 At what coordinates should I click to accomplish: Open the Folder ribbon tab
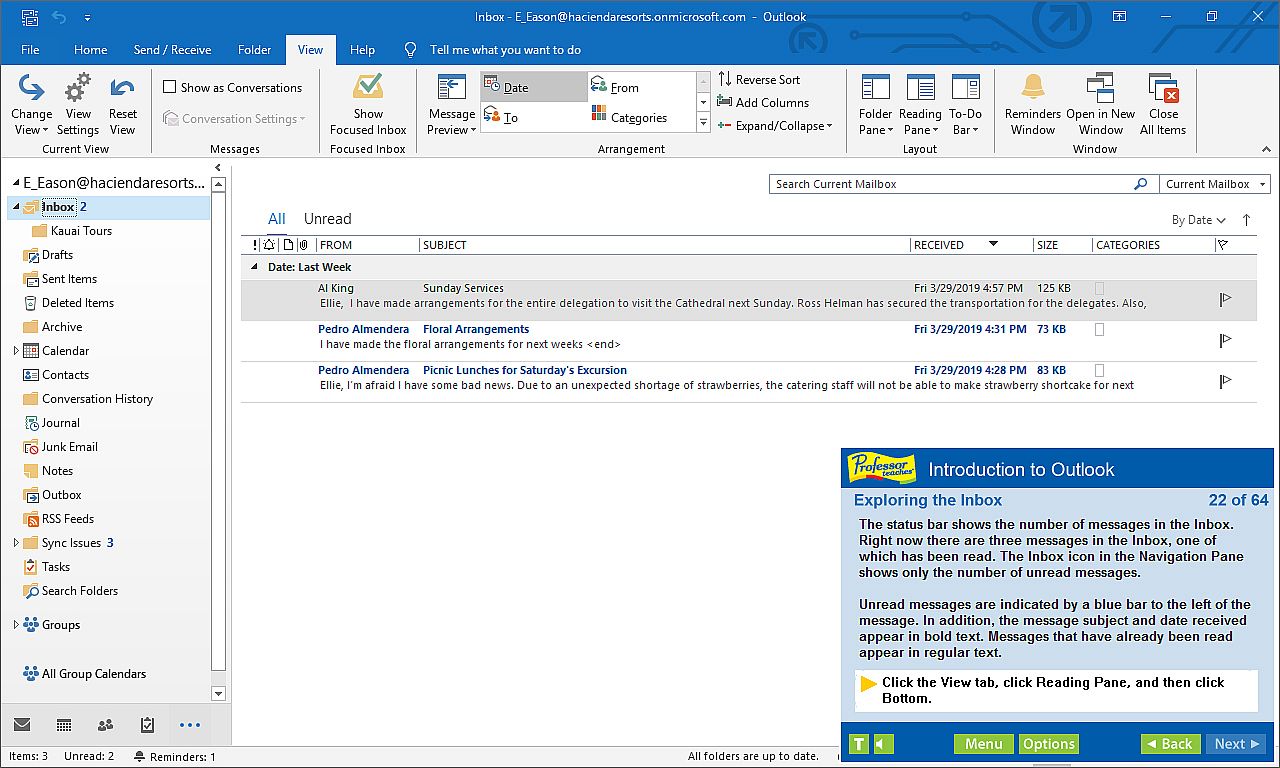254,50
